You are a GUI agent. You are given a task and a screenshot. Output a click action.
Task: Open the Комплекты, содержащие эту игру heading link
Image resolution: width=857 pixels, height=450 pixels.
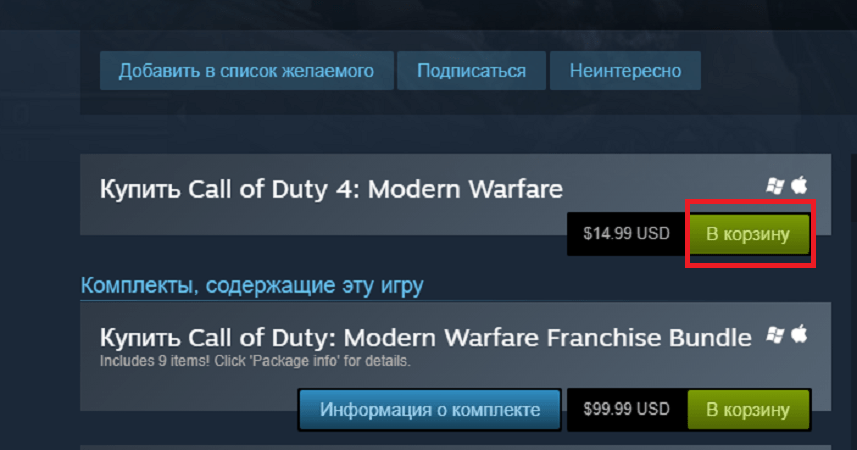click(252, 285)
